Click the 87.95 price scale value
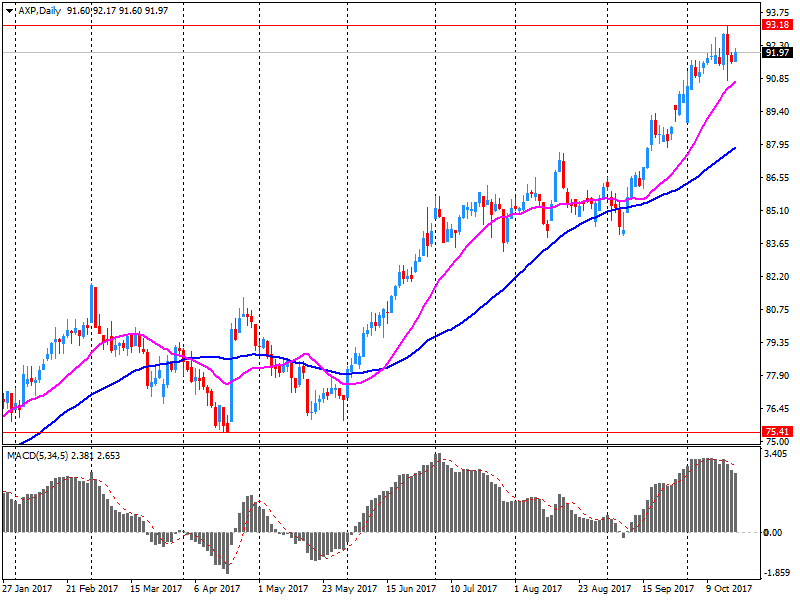 [x=778, y=145]
